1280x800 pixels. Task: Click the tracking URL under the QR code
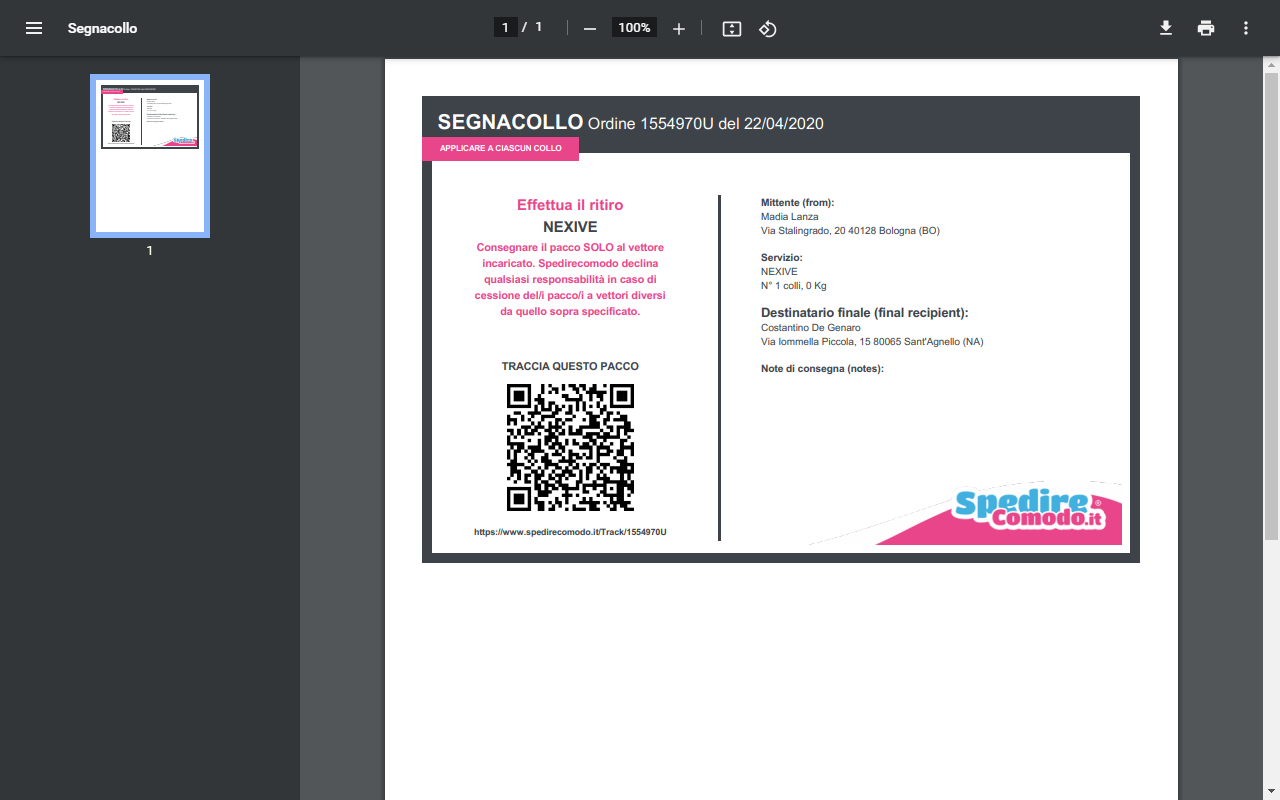pyautogui.click(x=570, y=532)
